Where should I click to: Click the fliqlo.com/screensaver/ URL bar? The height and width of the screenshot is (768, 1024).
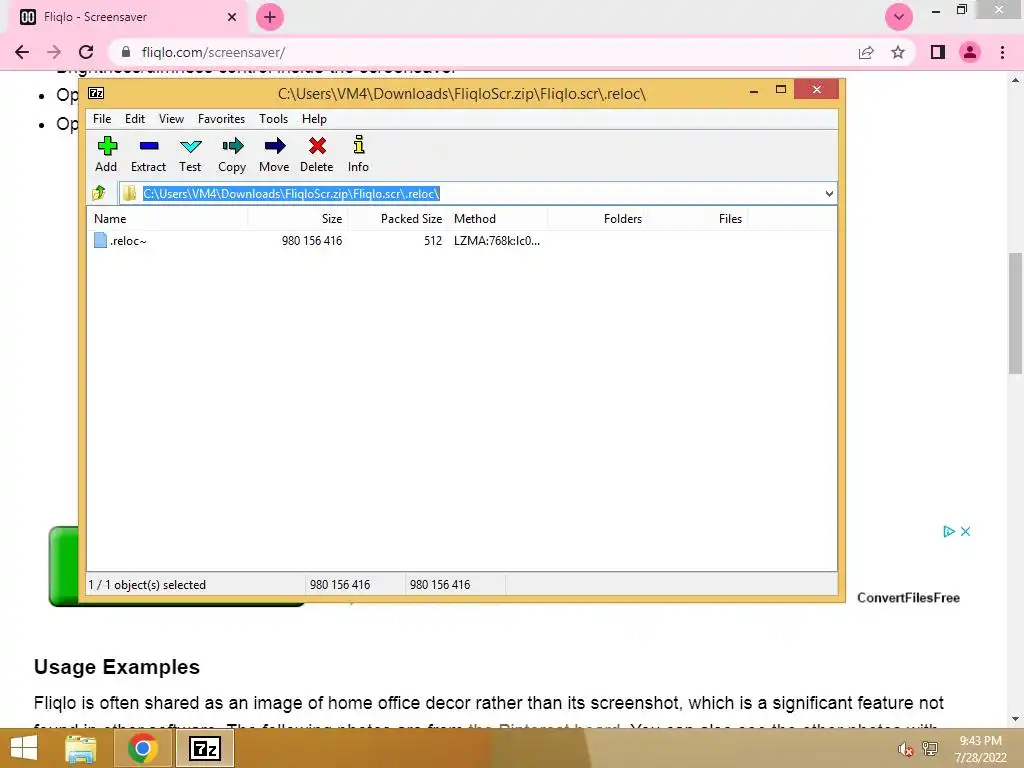point(214,52)
